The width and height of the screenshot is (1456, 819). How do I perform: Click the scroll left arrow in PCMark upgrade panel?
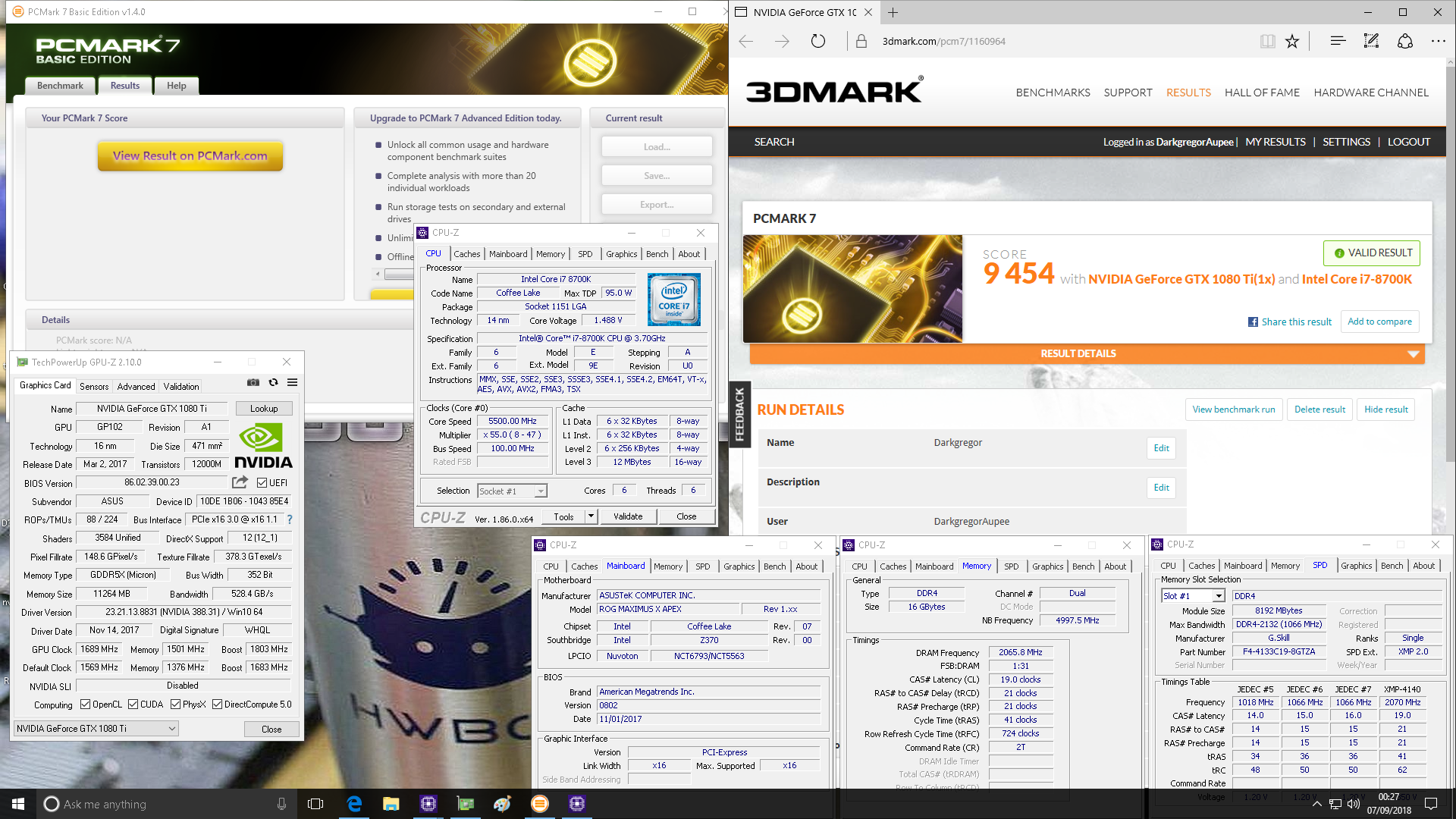click(x=378, y=275)
